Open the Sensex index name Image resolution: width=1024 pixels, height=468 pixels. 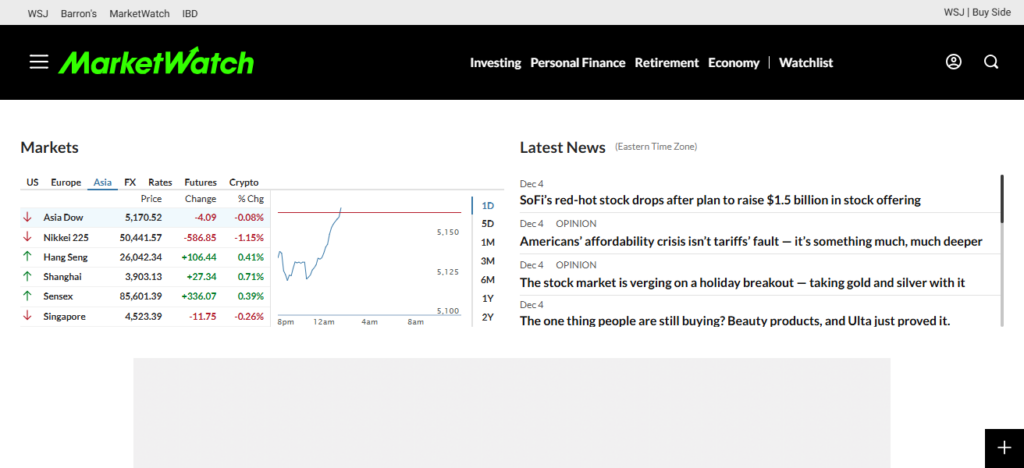click(x=58, y=296)
